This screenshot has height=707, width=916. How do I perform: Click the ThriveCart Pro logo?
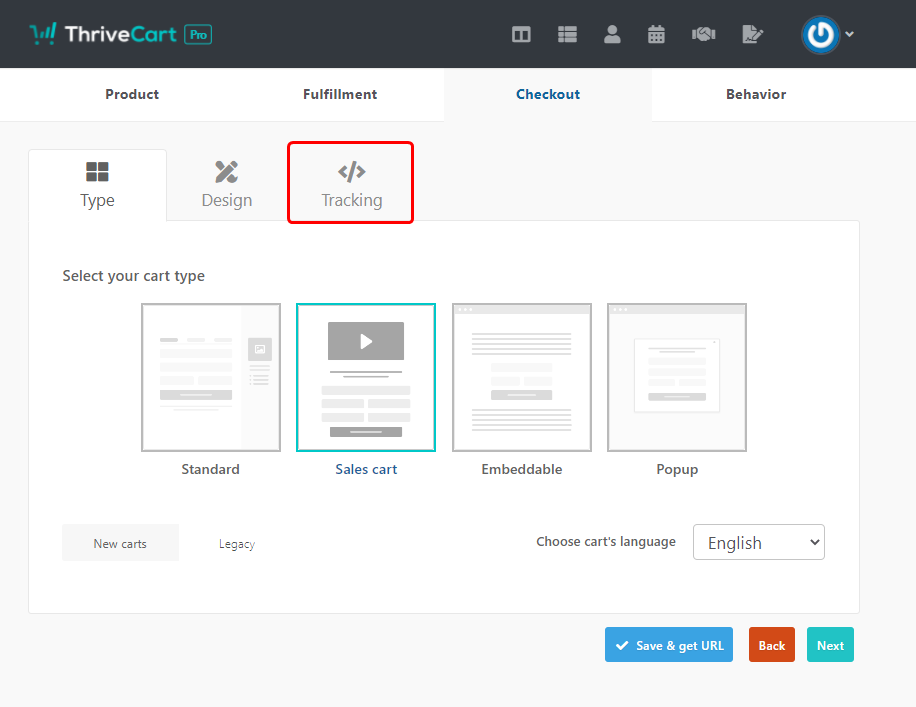(x=120, y=34)
